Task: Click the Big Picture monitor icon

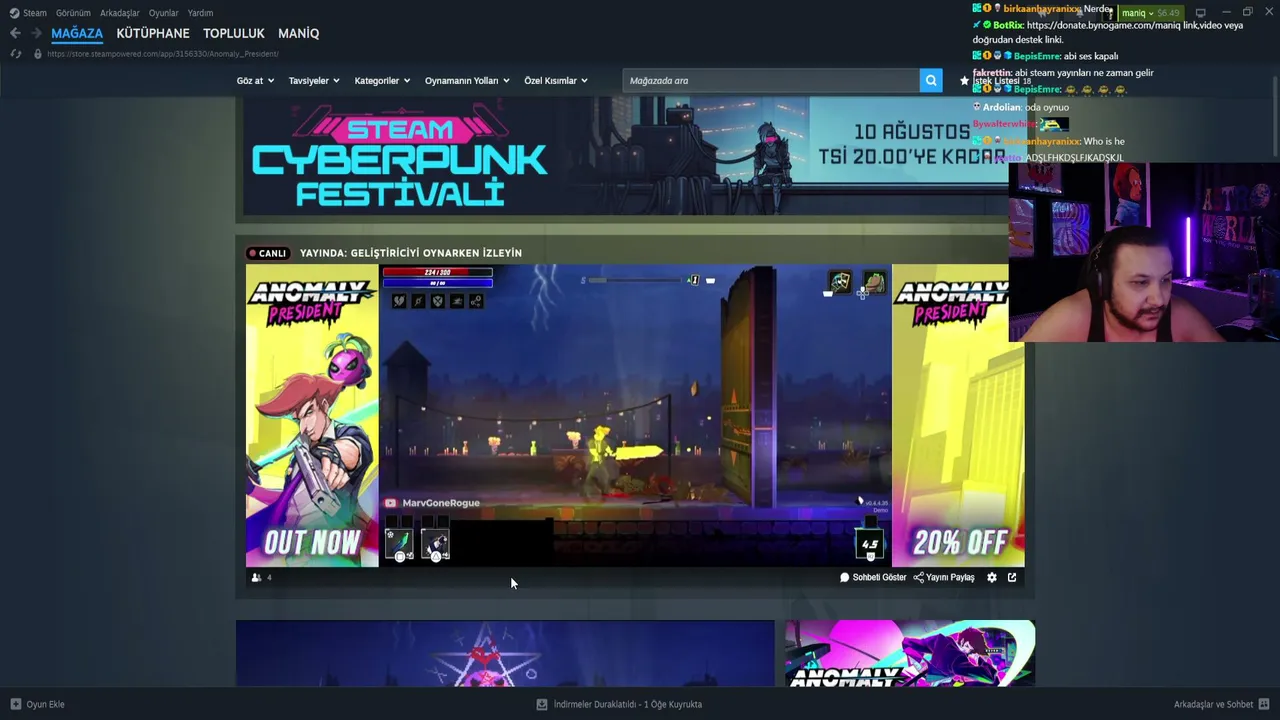Action: [1200, 13]
